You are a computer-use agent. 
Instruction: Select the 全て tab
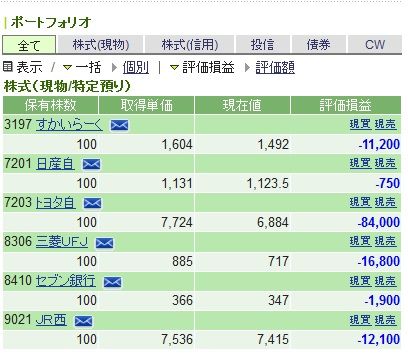29,45
